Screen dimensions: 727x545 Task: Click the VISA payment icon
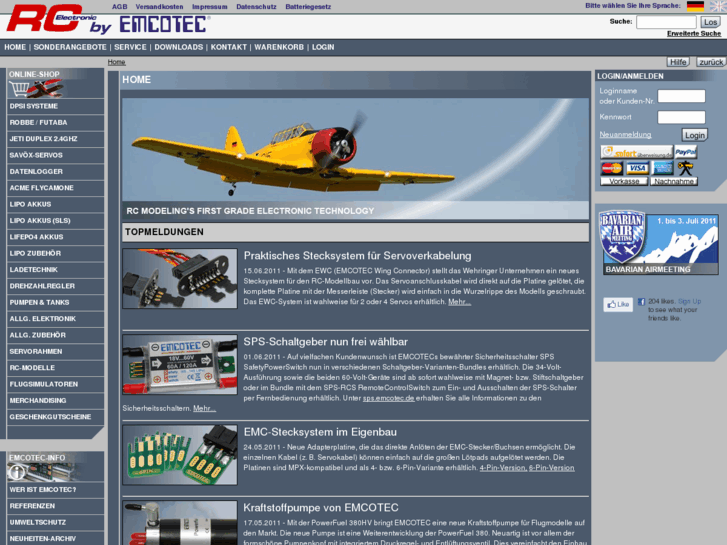coord(637,168)
